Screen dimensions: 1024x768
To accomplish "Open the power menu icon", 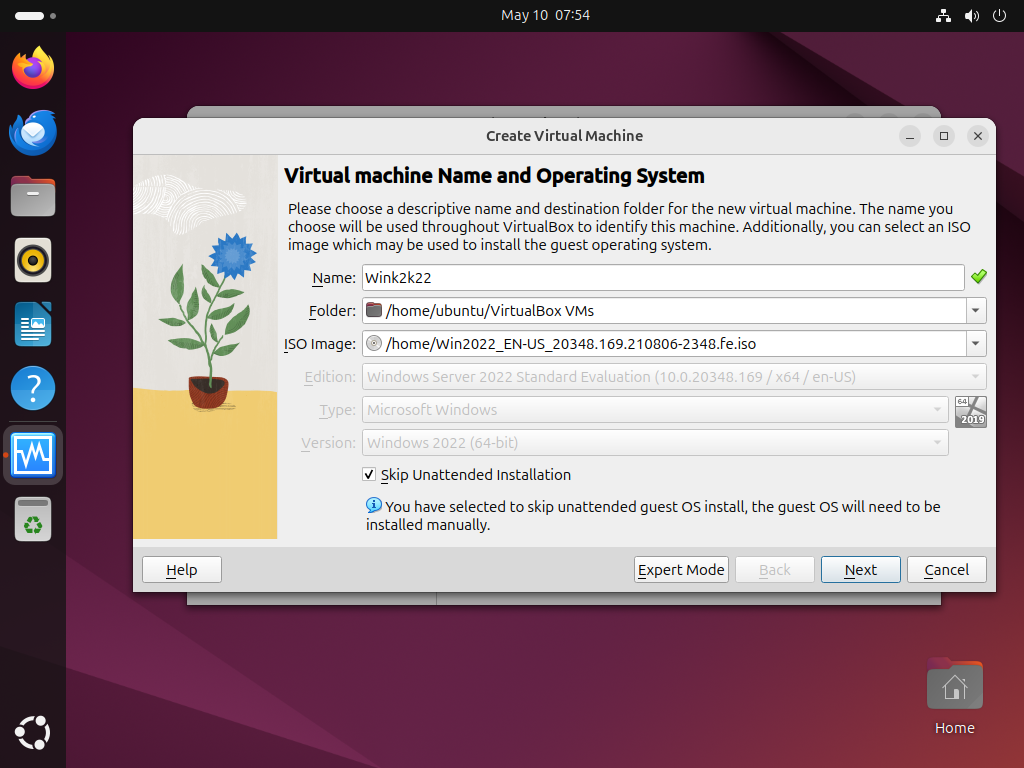I will (999, 16).
